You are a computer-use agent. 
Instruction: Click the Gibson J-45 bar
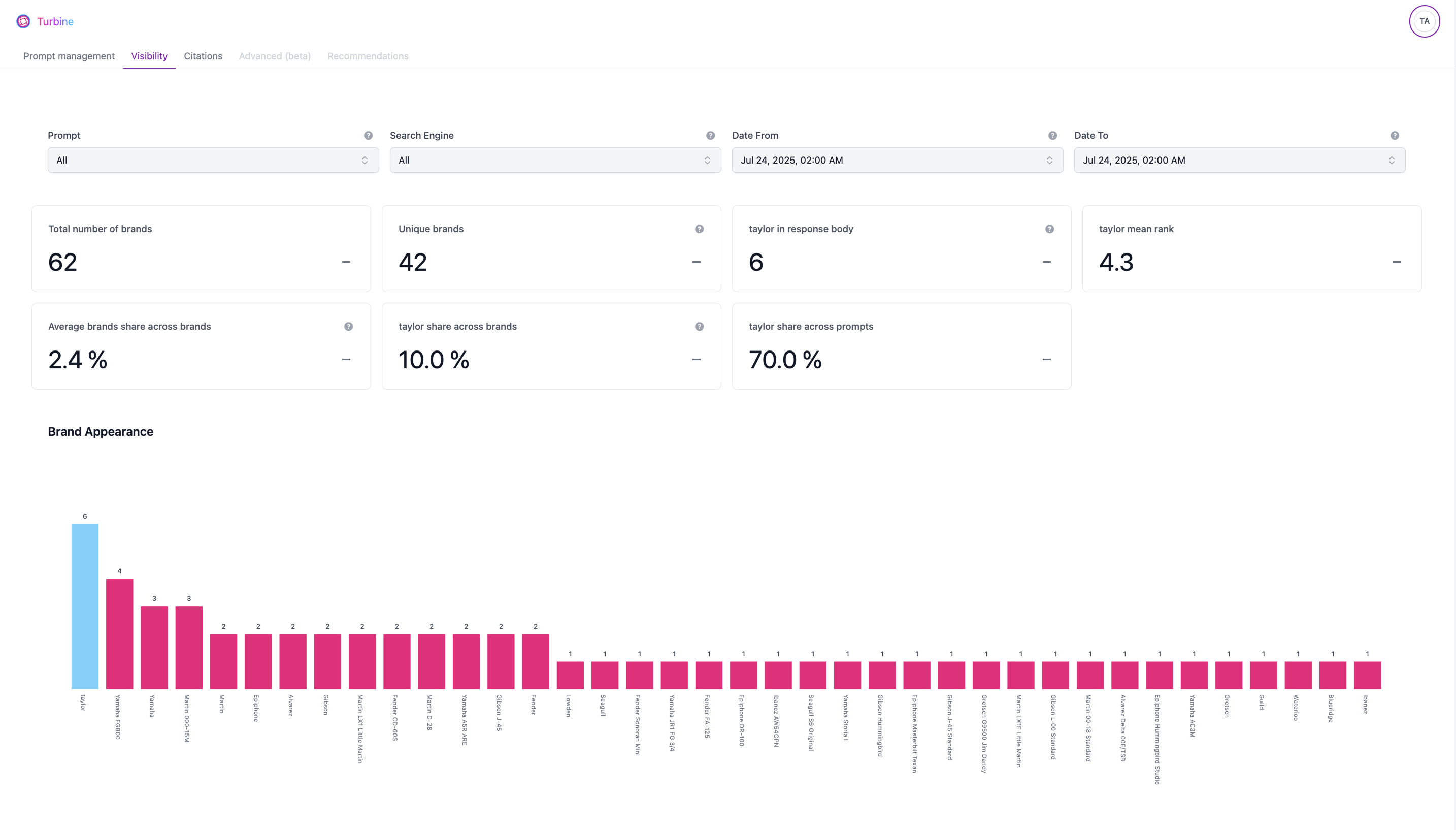pyautogui.click(x=501, y=661)
